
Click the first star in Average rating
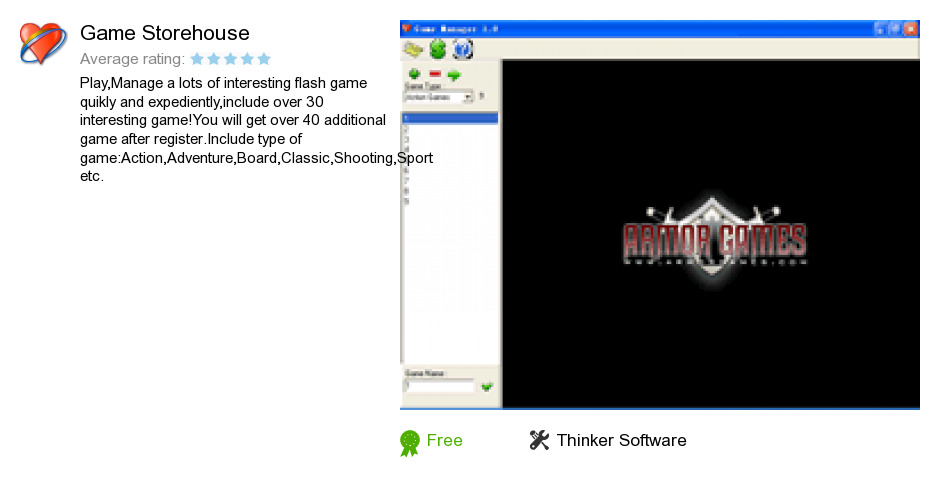[197, 59]
